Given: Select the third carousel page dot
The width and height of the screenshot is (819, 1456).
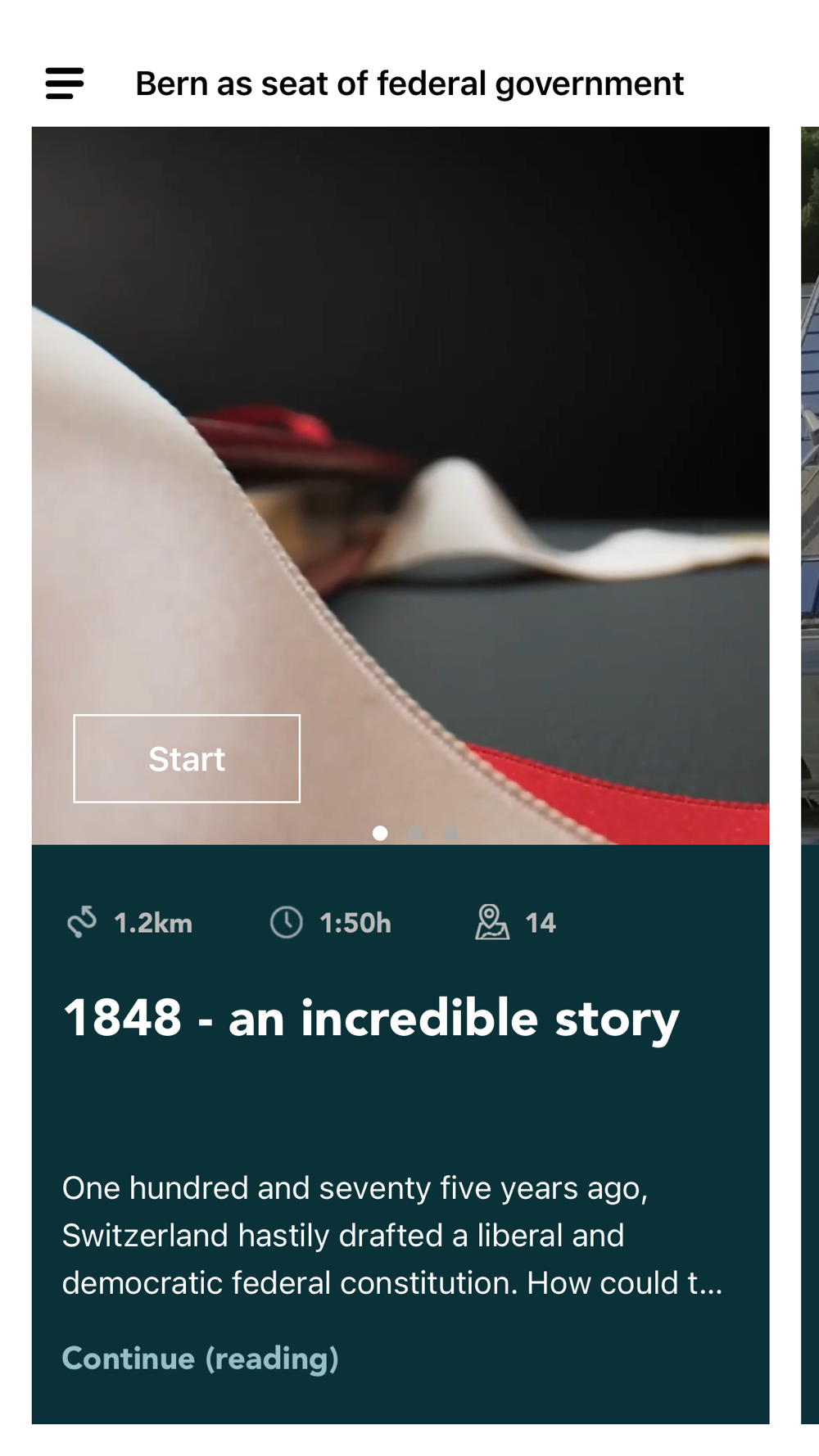Looking at the screenshot, I should pyautogui.click(x=450, y=833).
